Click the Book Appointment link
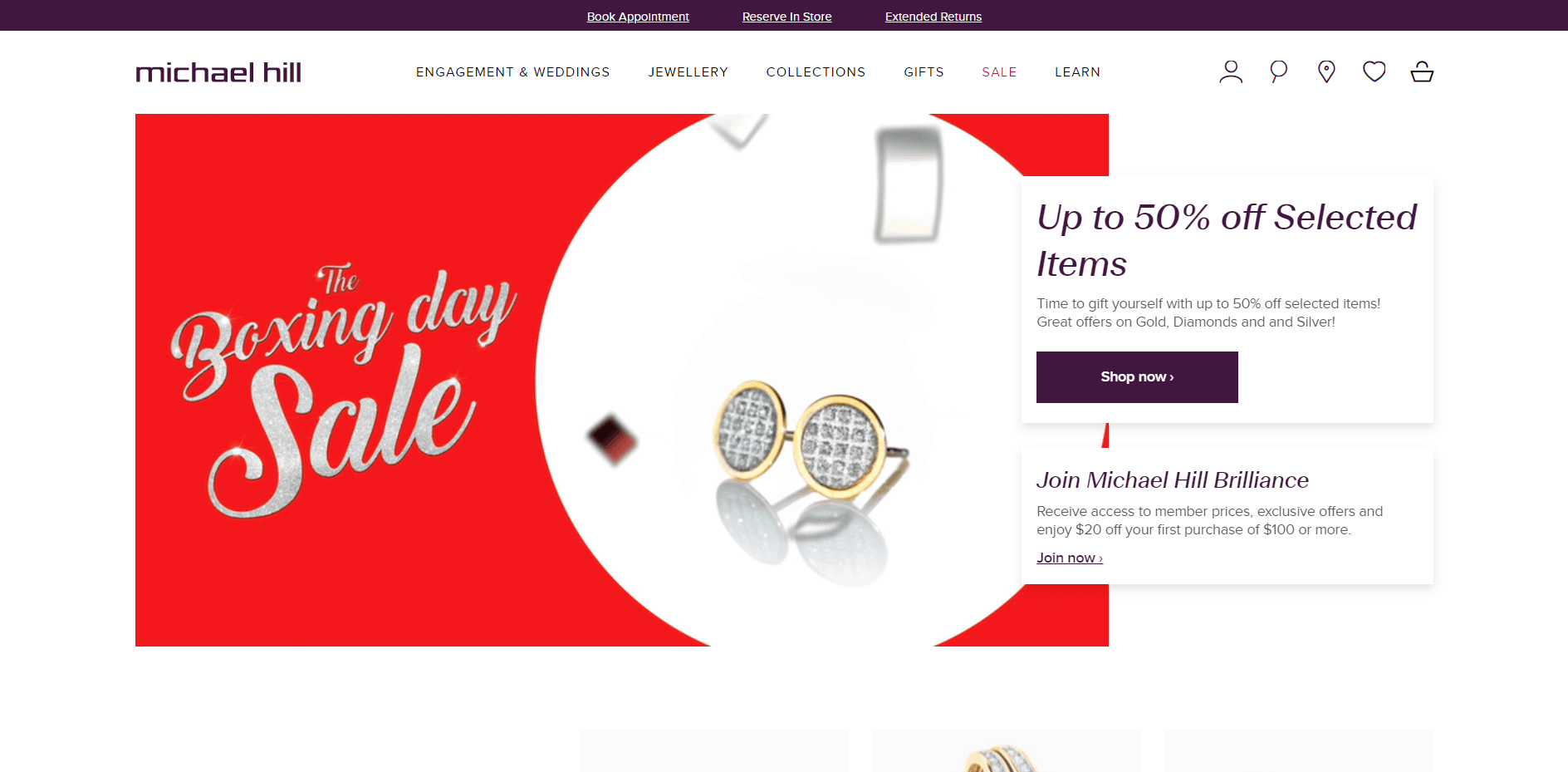Screen dimensions: 1568x772 point(638,17)
